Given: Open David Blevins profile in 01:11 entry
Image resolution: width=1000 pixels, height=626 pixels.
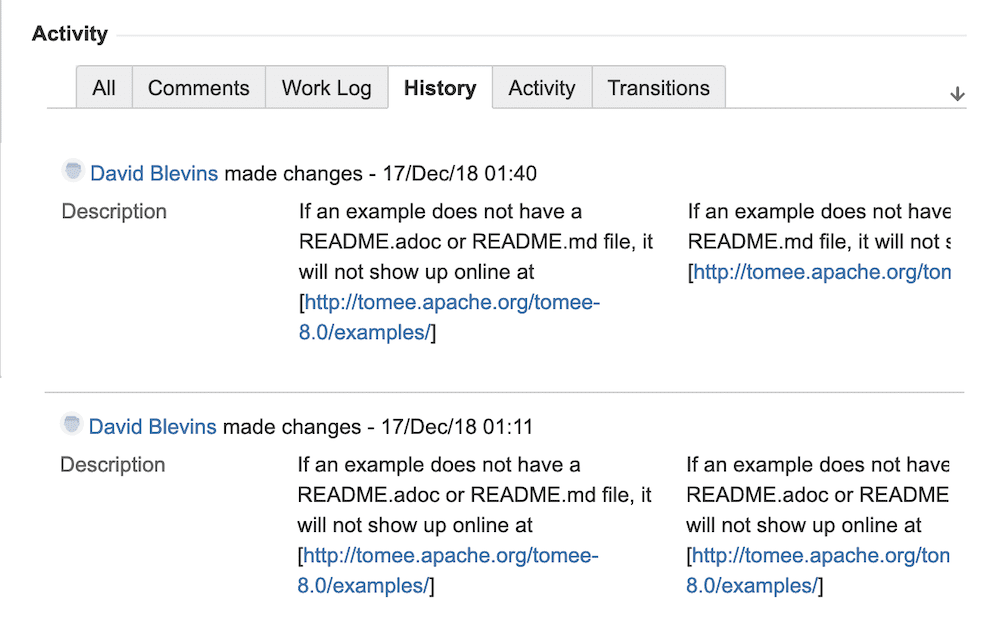Looking at the screenshot, I should coord(152,426).
